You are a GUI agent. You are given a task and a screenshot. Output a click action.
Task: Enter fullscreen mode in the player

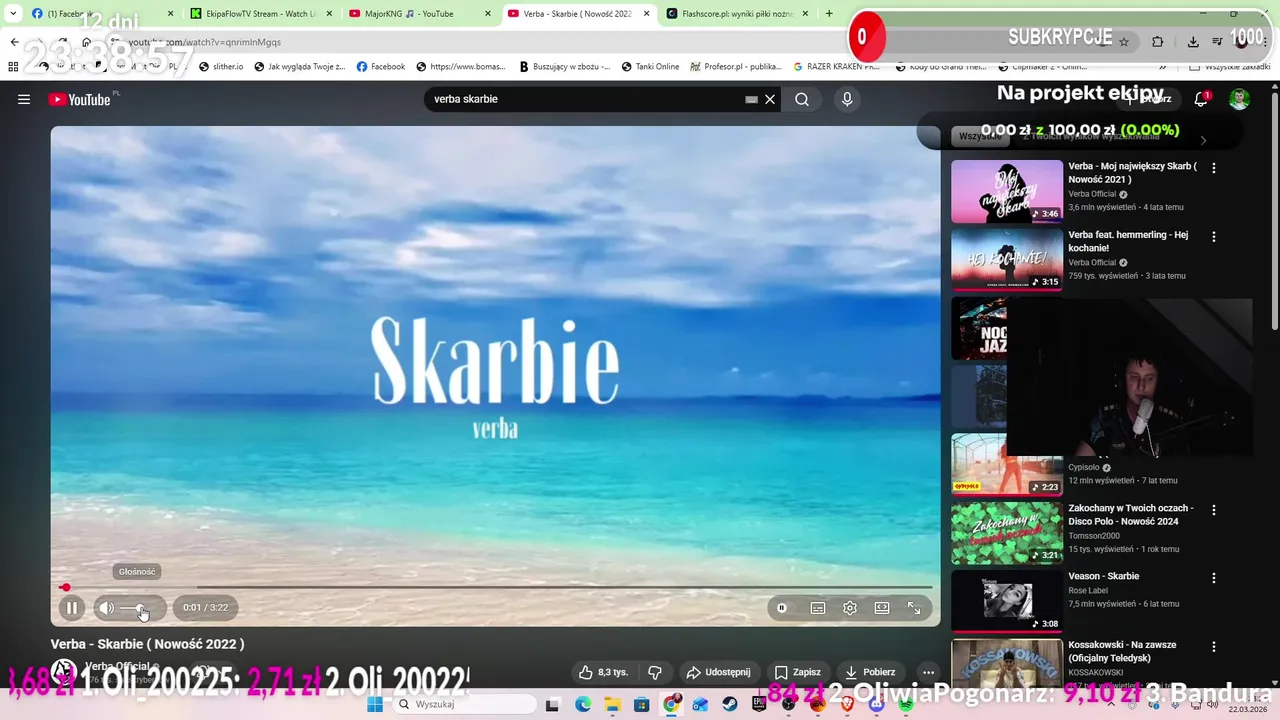tap(914, 608)
